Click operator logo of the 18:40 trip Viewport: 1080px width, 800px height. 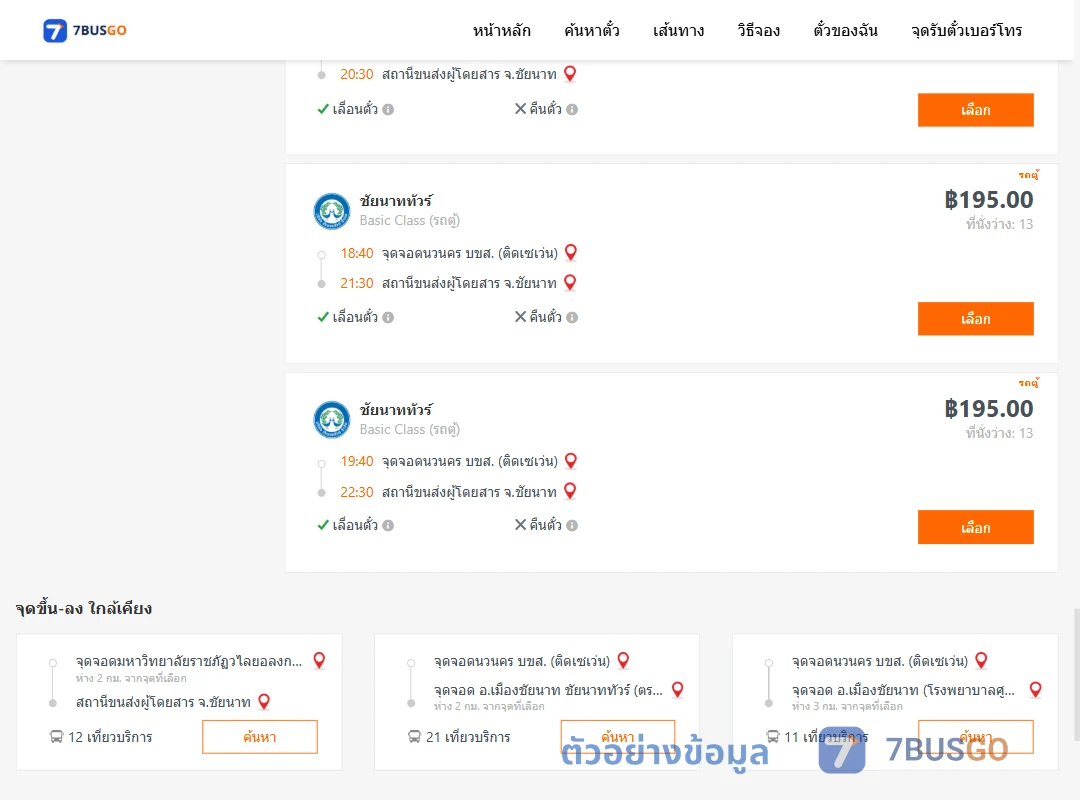[x=331, y=211]
